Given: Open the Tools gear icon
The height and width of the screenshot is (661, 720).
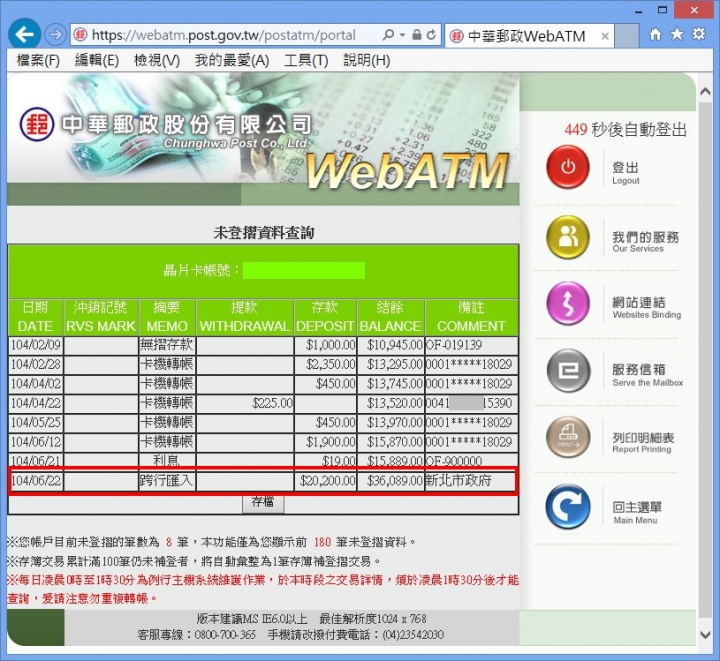Looking at the screenshot, I should click(698, 34).
